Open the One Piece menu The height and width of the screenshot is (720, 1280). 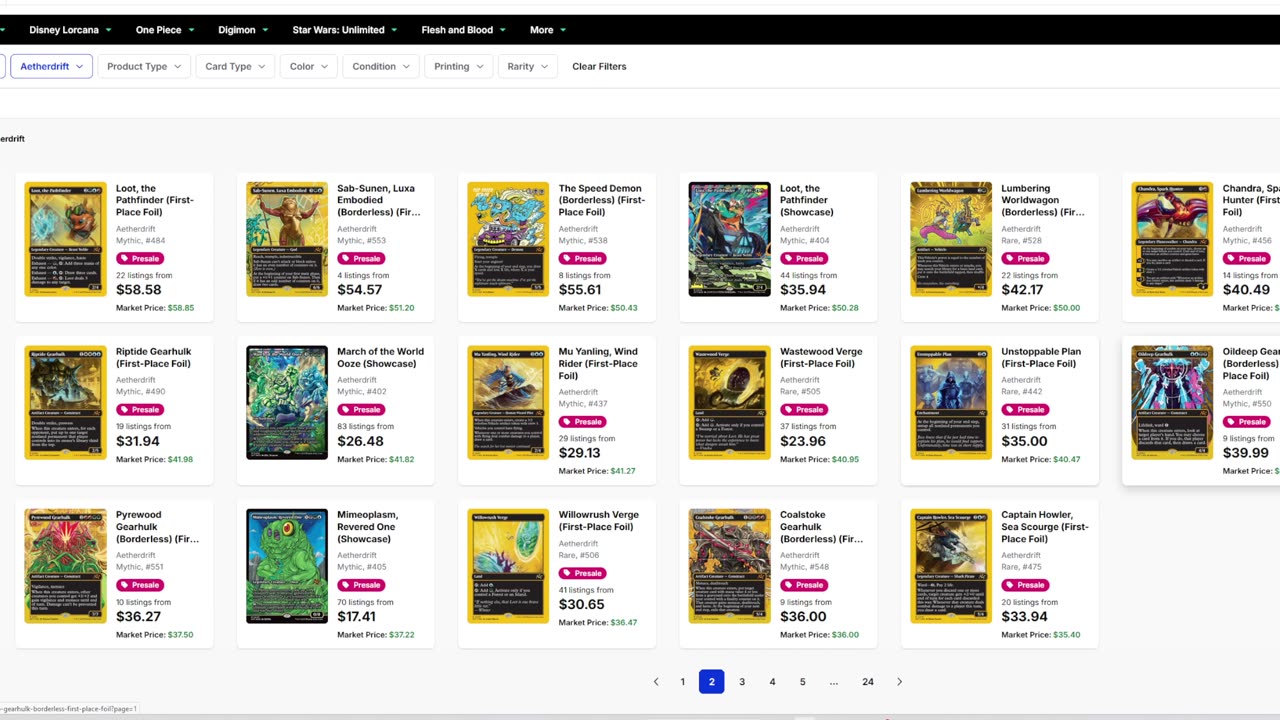tap(165, 30)
